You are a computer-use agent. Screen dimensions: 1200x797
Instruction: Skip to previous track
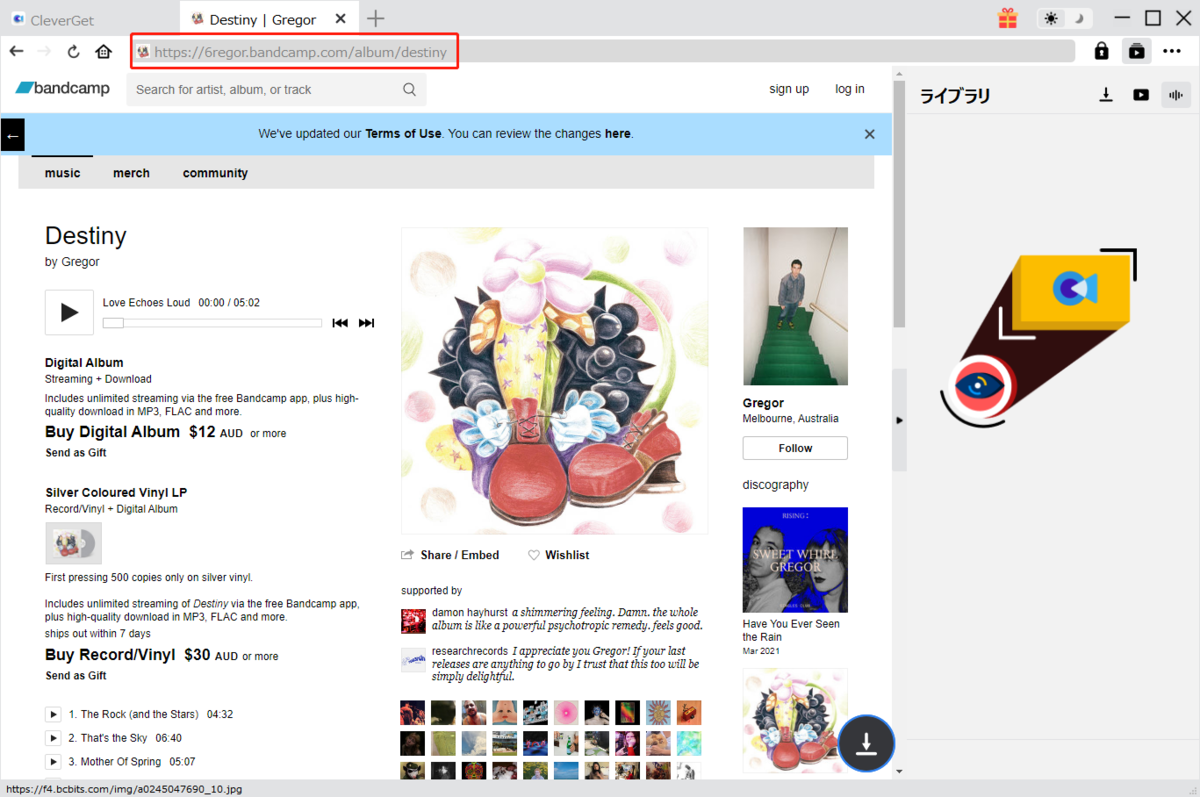(x=340, y=323)
